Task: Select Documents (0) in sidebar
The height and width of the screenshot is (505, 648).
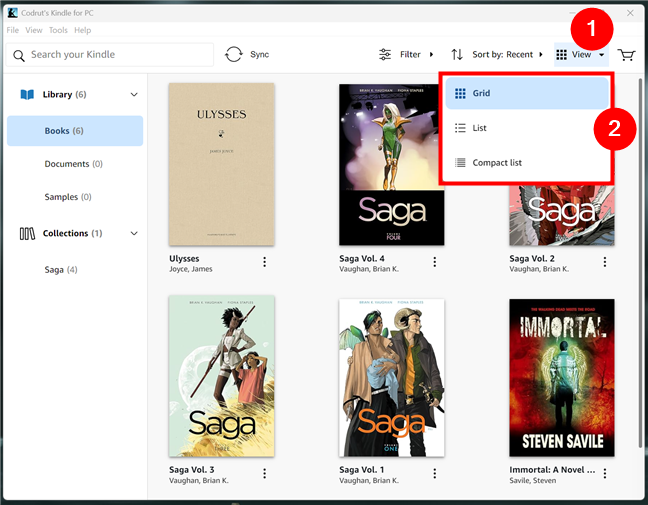Action: [x=75, y=164]
